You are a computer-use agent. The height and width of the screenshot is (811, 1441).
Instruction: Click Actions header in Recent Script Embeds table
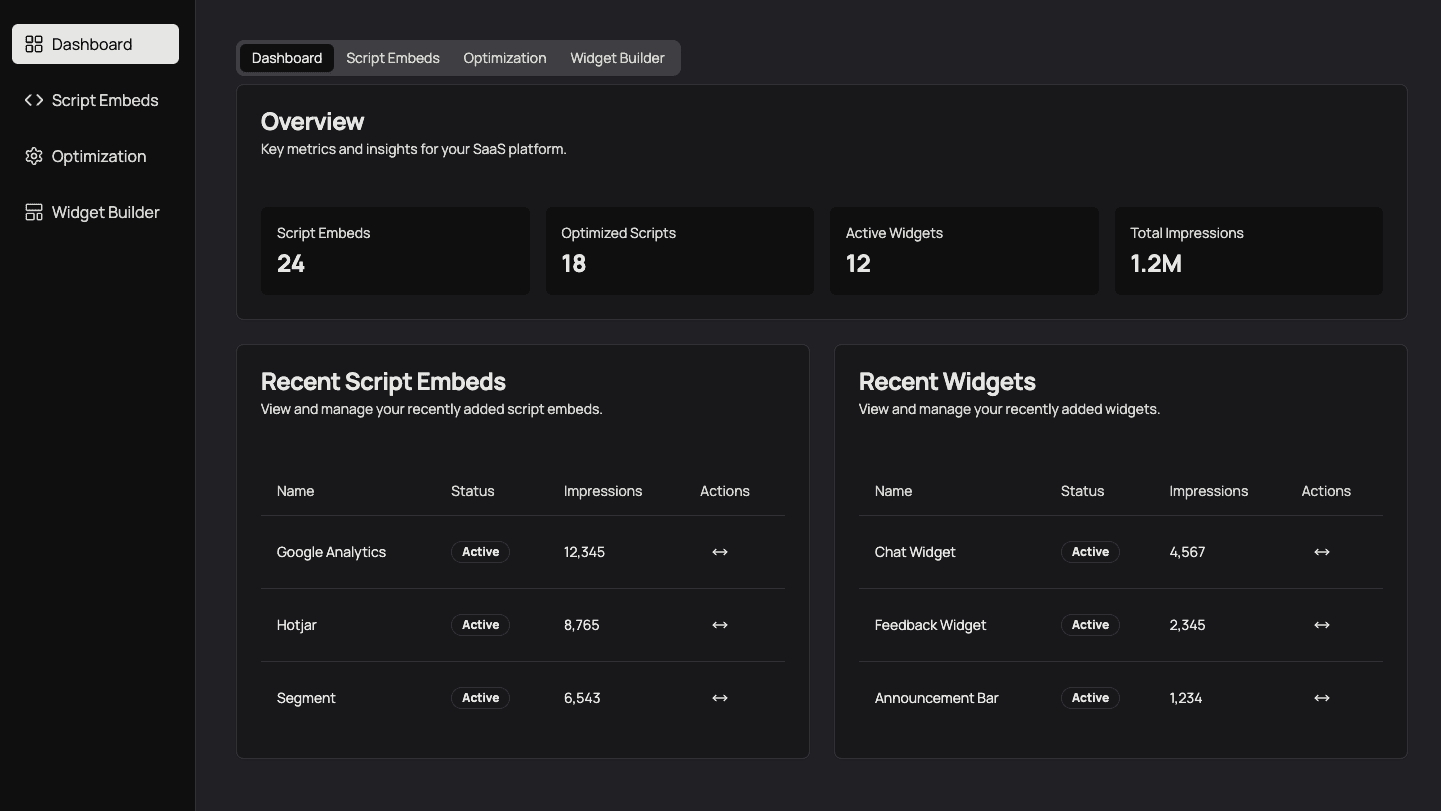pos(725,491)
